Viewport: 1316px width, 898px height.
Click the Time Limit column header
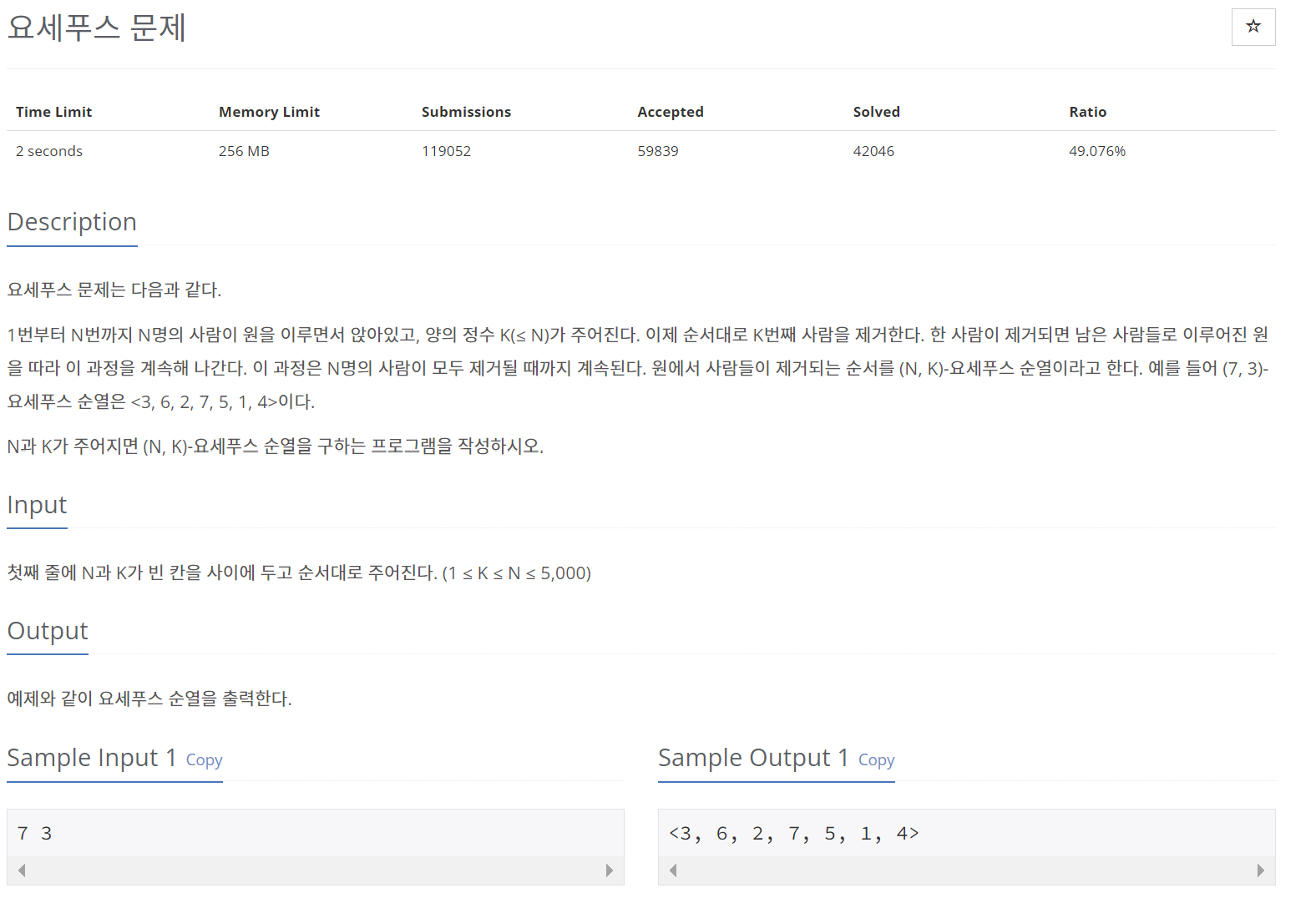pyautogui.click(x=53, y=112)
